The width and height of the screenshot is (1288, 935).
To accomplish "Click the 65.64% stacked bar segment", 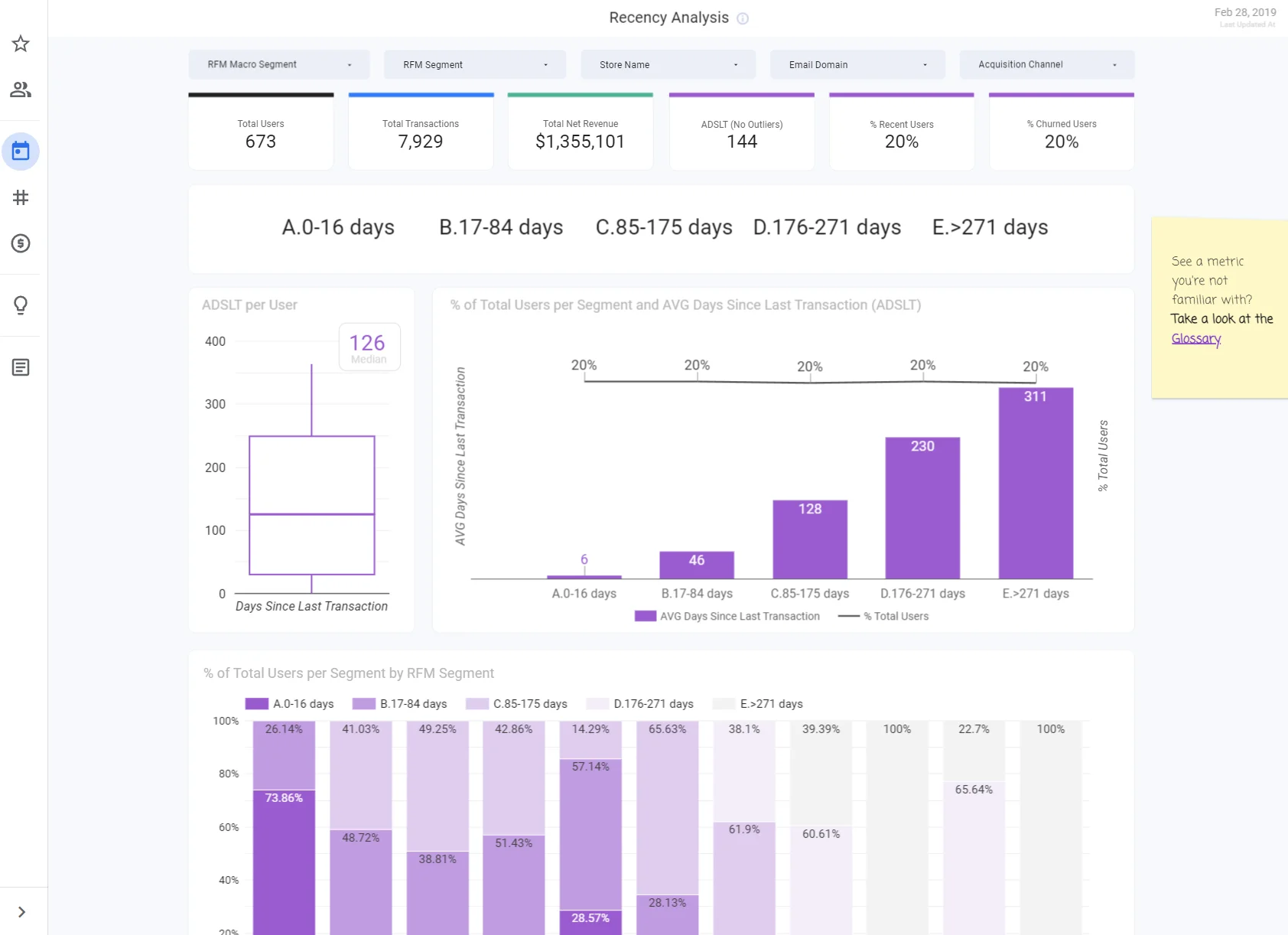I will [x=974, y=858].
